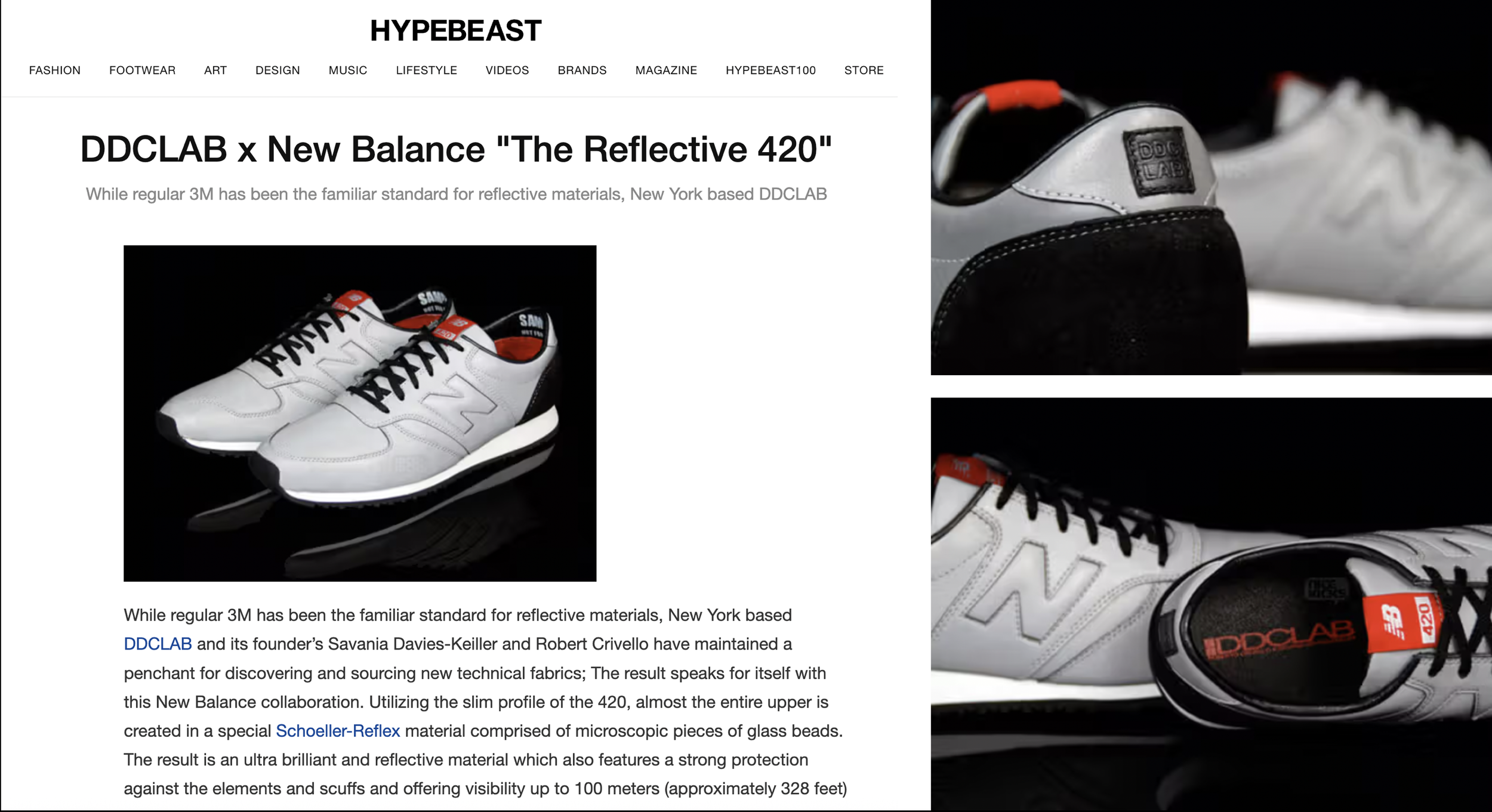The image size is (1492, 812).
Task: Select DESIGN in the navigation bar
Action: click(278, 70)
